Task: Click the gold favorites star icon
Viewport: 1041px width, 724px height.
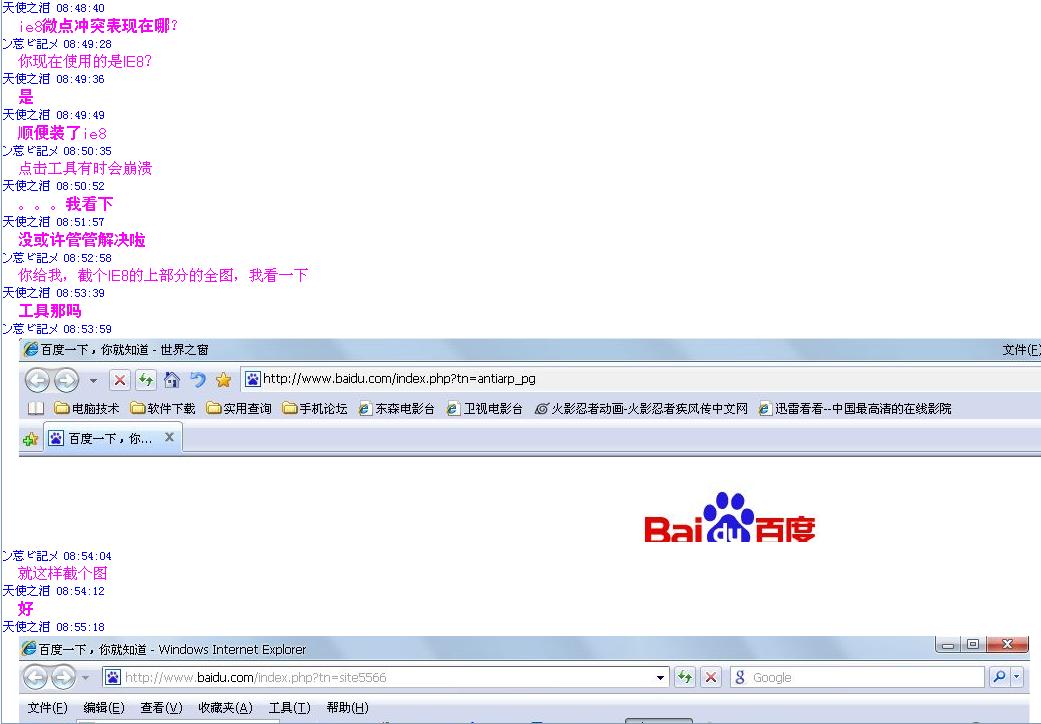Action: click(x=224, y=380)
